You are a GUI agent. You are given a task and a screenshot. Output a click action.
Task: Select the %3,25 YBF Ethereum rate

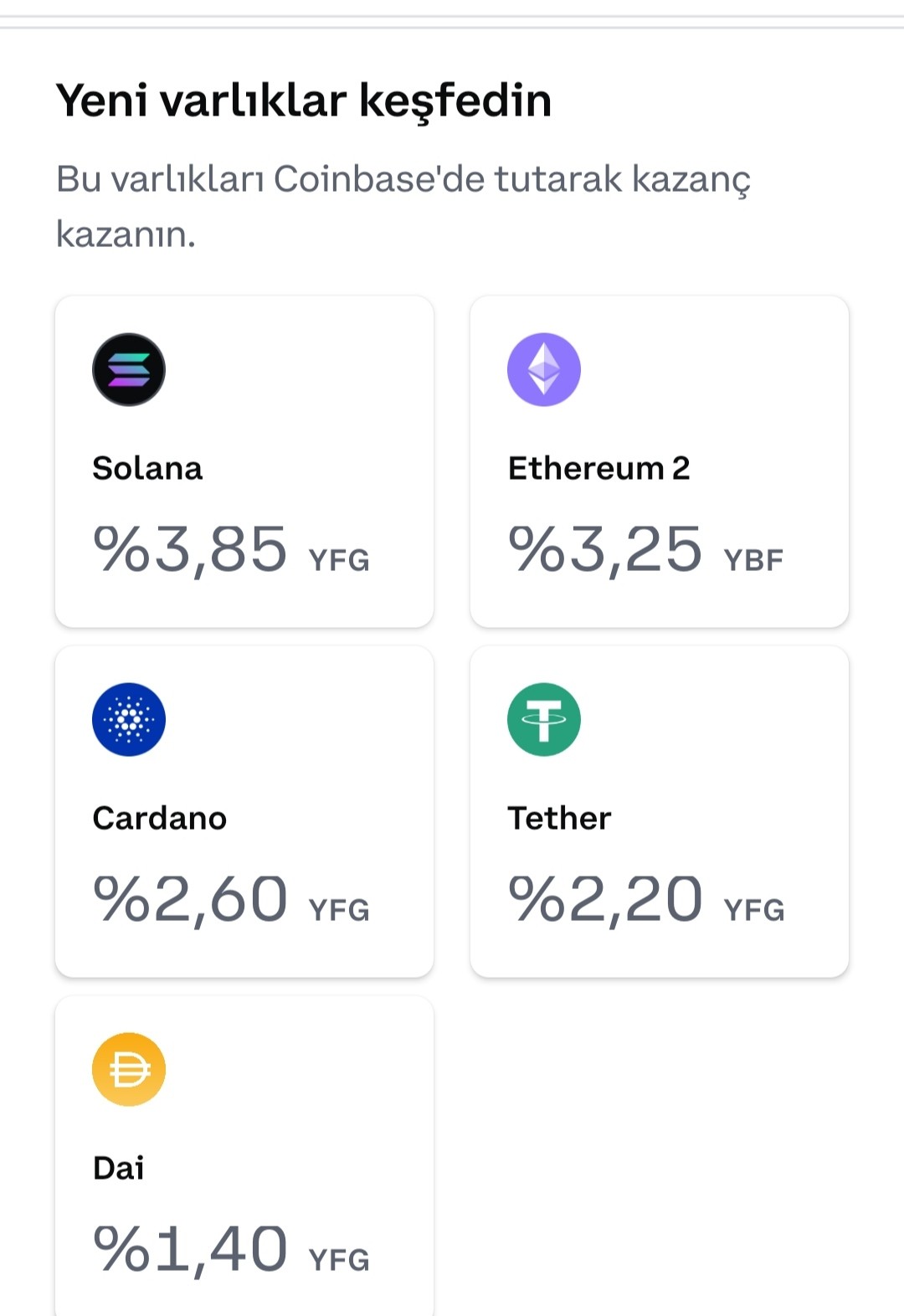pos(646,550)
